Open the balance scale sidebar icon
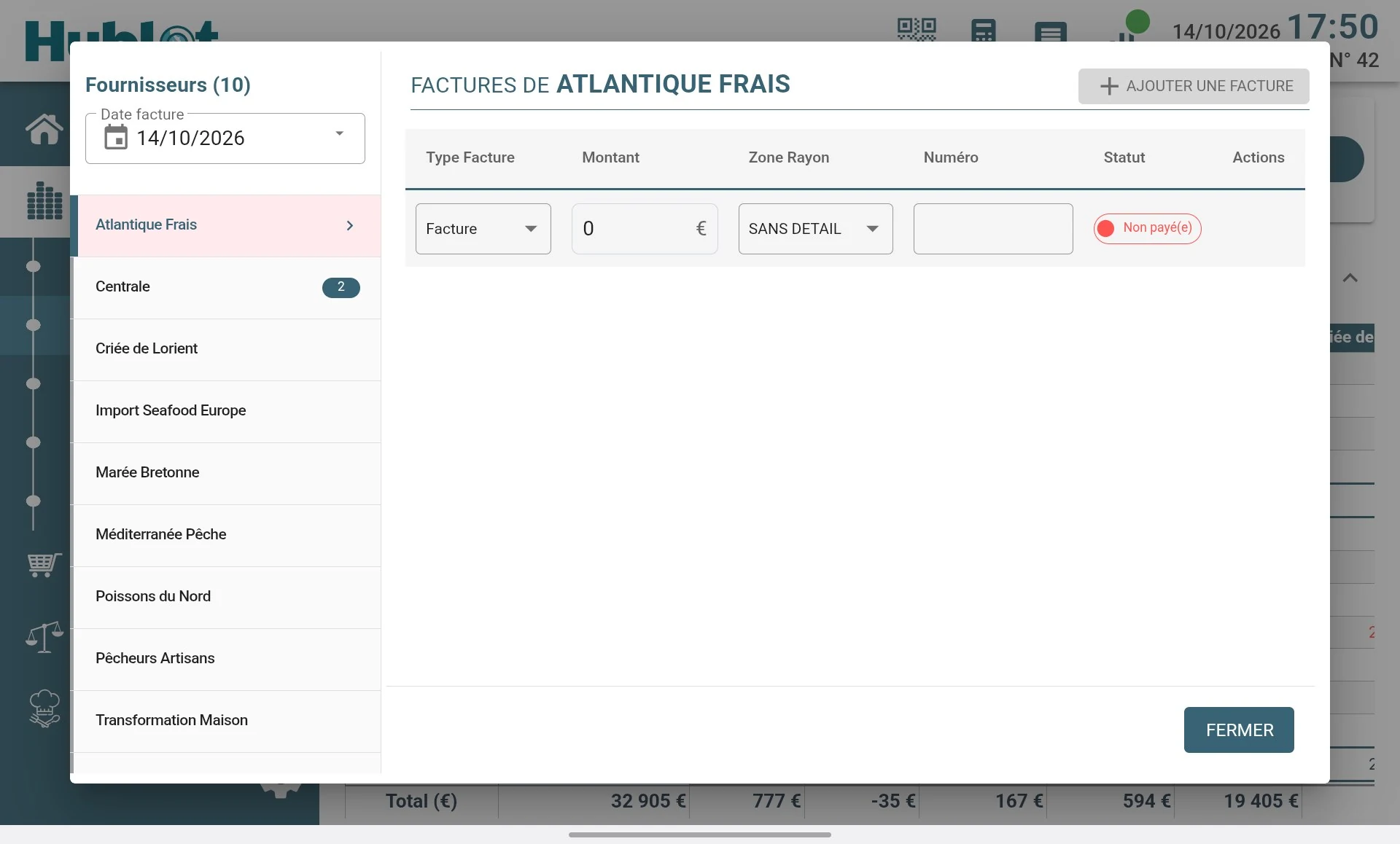The height and width of the screenshot is (844, 1400). [44, 637]
